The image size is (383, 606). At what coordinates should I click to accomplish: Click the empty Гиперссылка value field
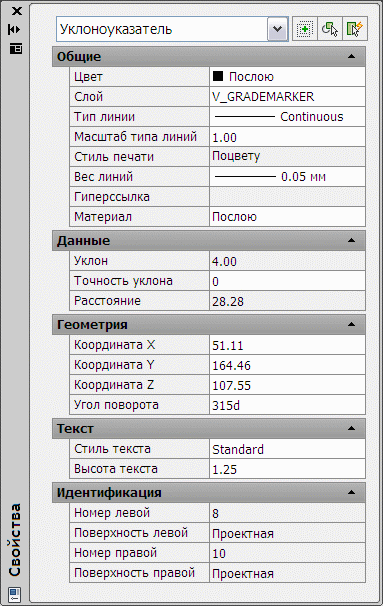[x=288, y=197]
